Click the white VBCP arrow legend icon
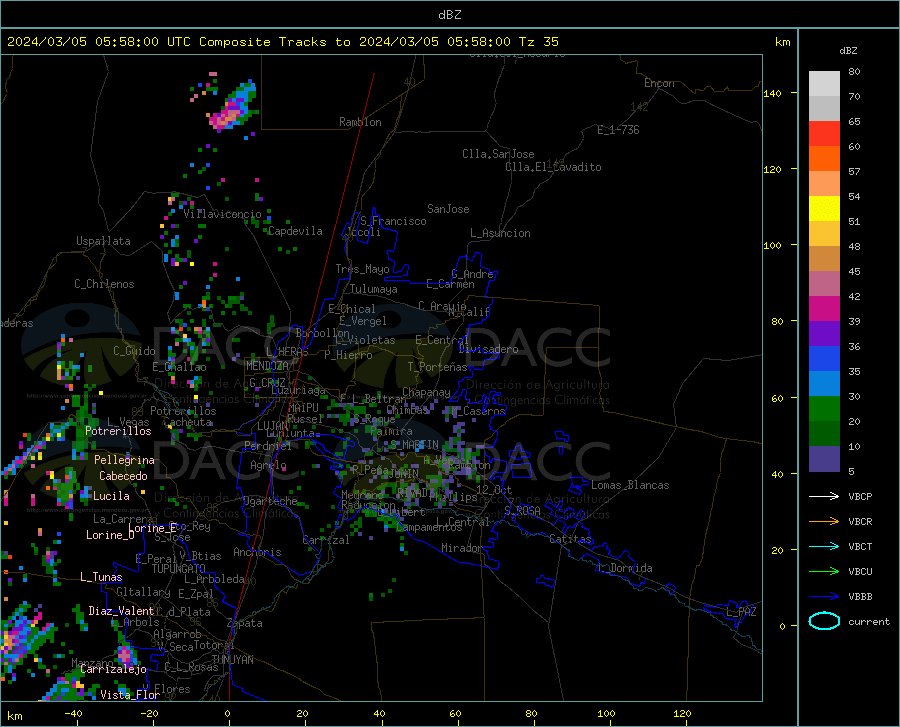The width and height of the screenshot is (900, 727). pos(824,496)
